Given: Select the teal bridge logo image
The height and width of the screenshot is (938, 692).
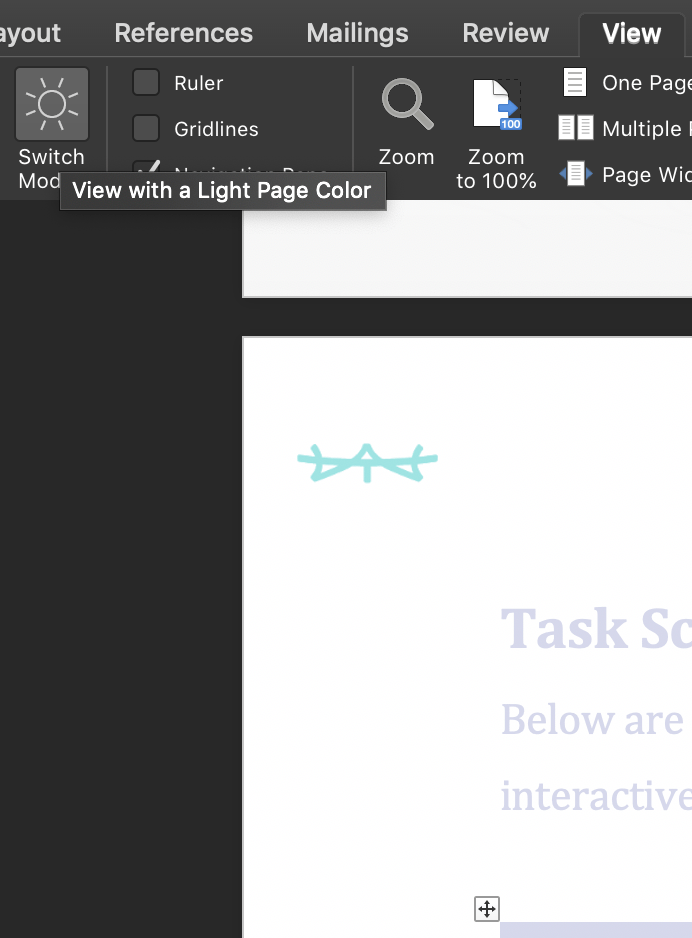Looking at the screenshot, I should click(367, 462).
